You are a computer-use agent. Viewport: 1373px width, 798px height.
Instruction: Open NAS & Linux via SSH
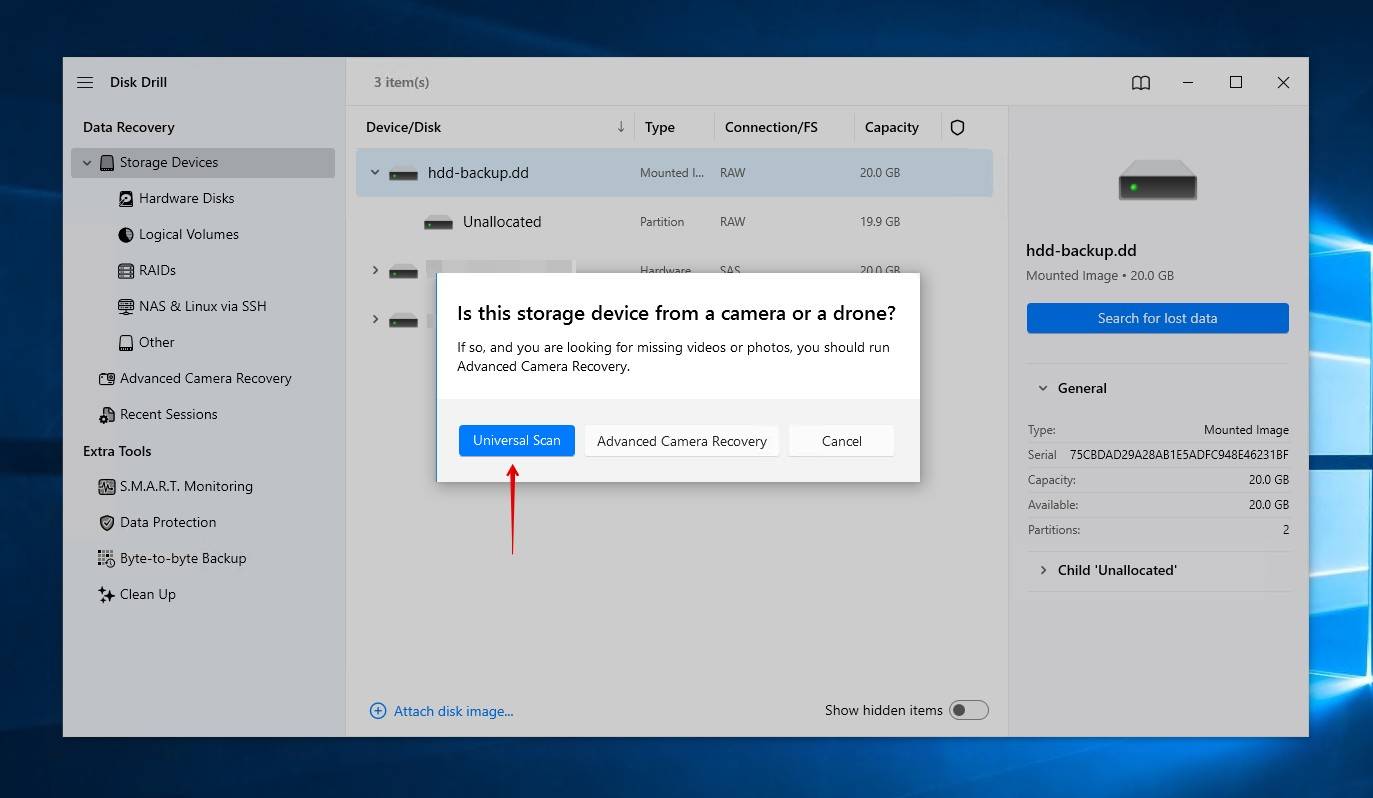(x=192, y=306)
